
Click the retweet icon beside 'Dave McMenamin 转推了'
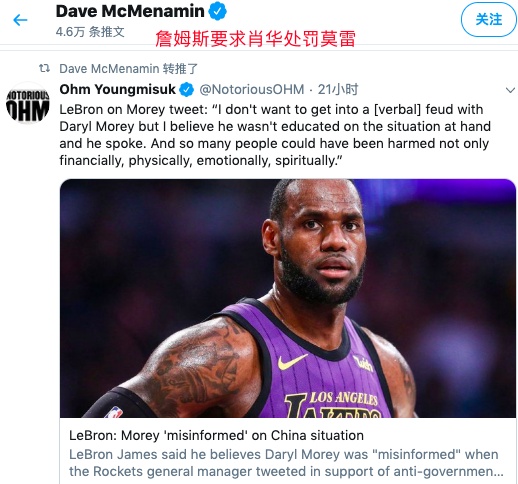(44, 69)
